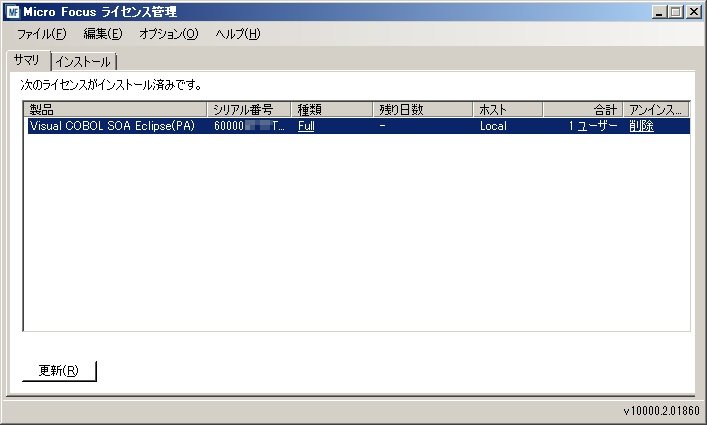Screen dimensions: 707x425
Task: Click the serial number cell starting 60000
Action: tap(249, 126)
